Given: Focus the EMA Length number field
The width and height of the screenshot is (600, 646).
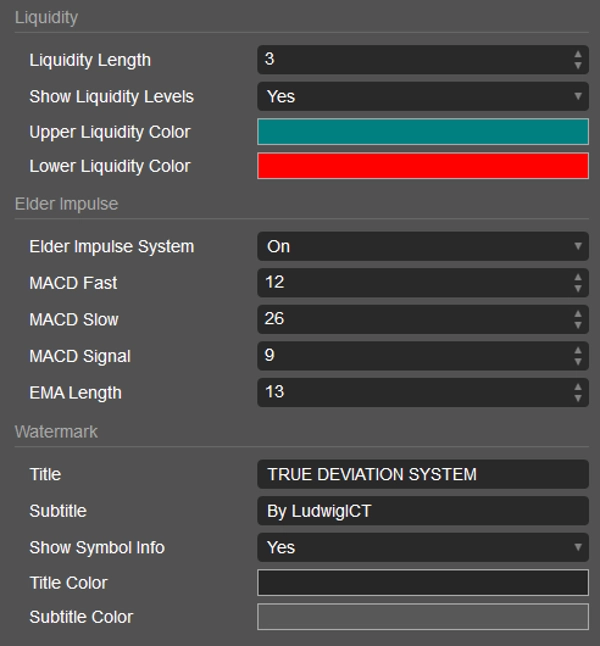Looking at the screenshot, I should (x=410, y=392).
